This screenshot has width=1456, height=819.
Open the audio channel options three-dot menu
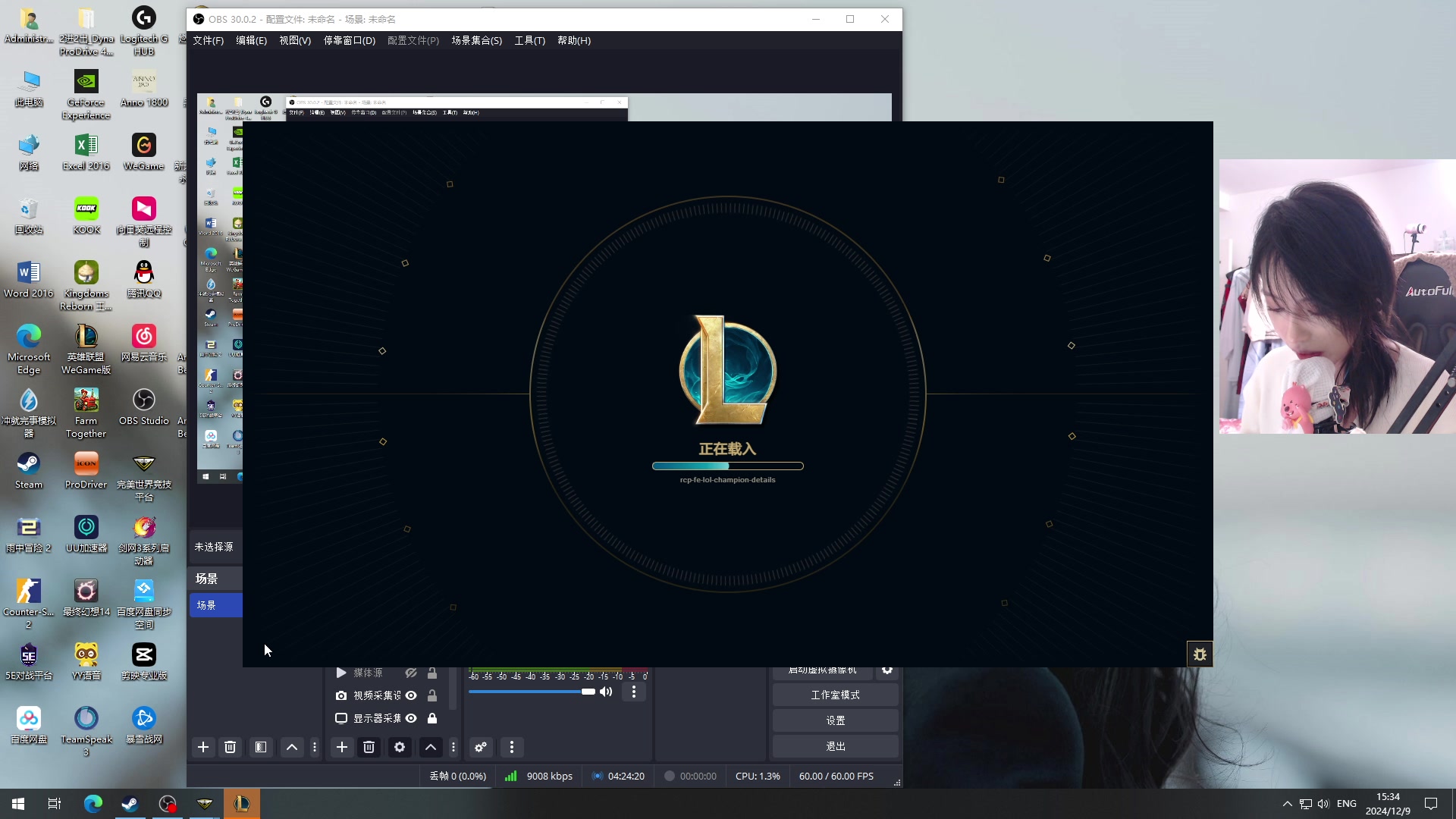click(634, 692)
